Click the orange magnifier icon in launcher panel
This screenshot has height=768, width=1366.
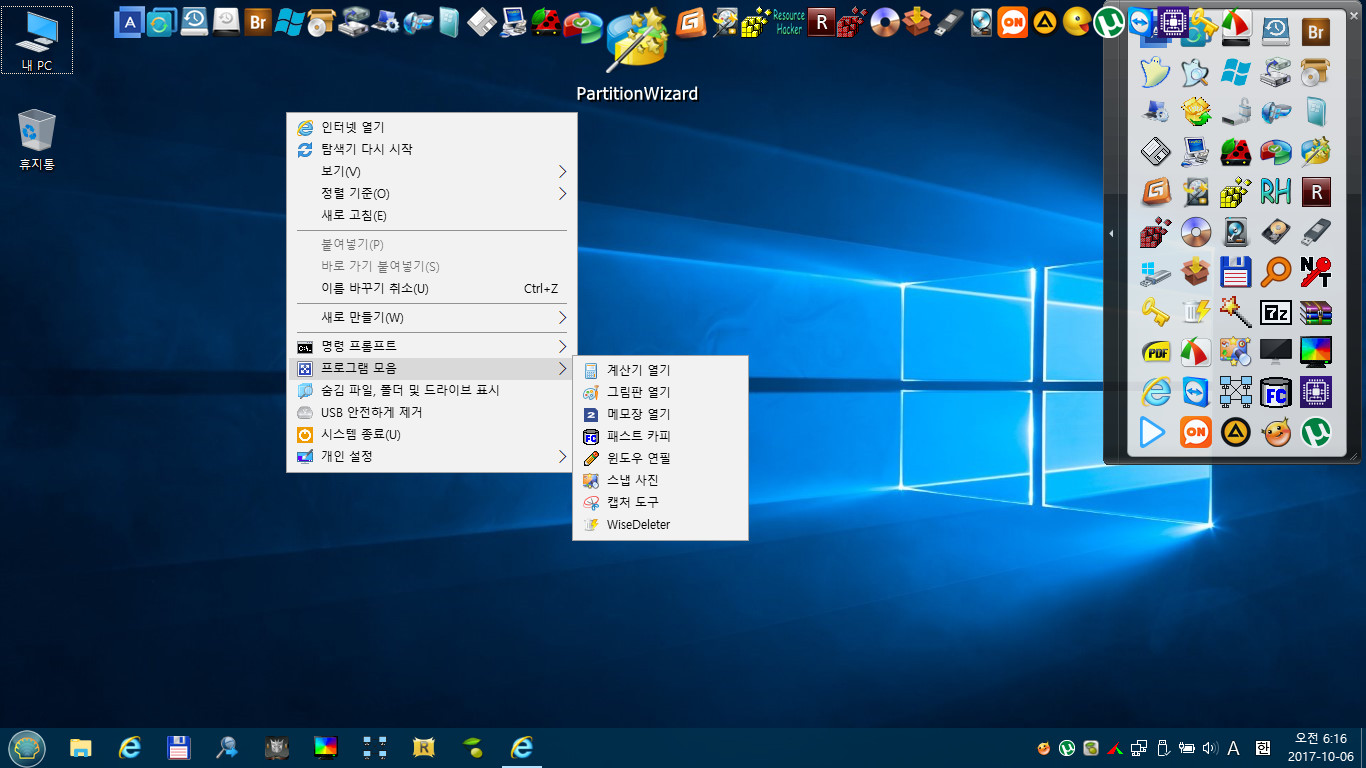1276,272
